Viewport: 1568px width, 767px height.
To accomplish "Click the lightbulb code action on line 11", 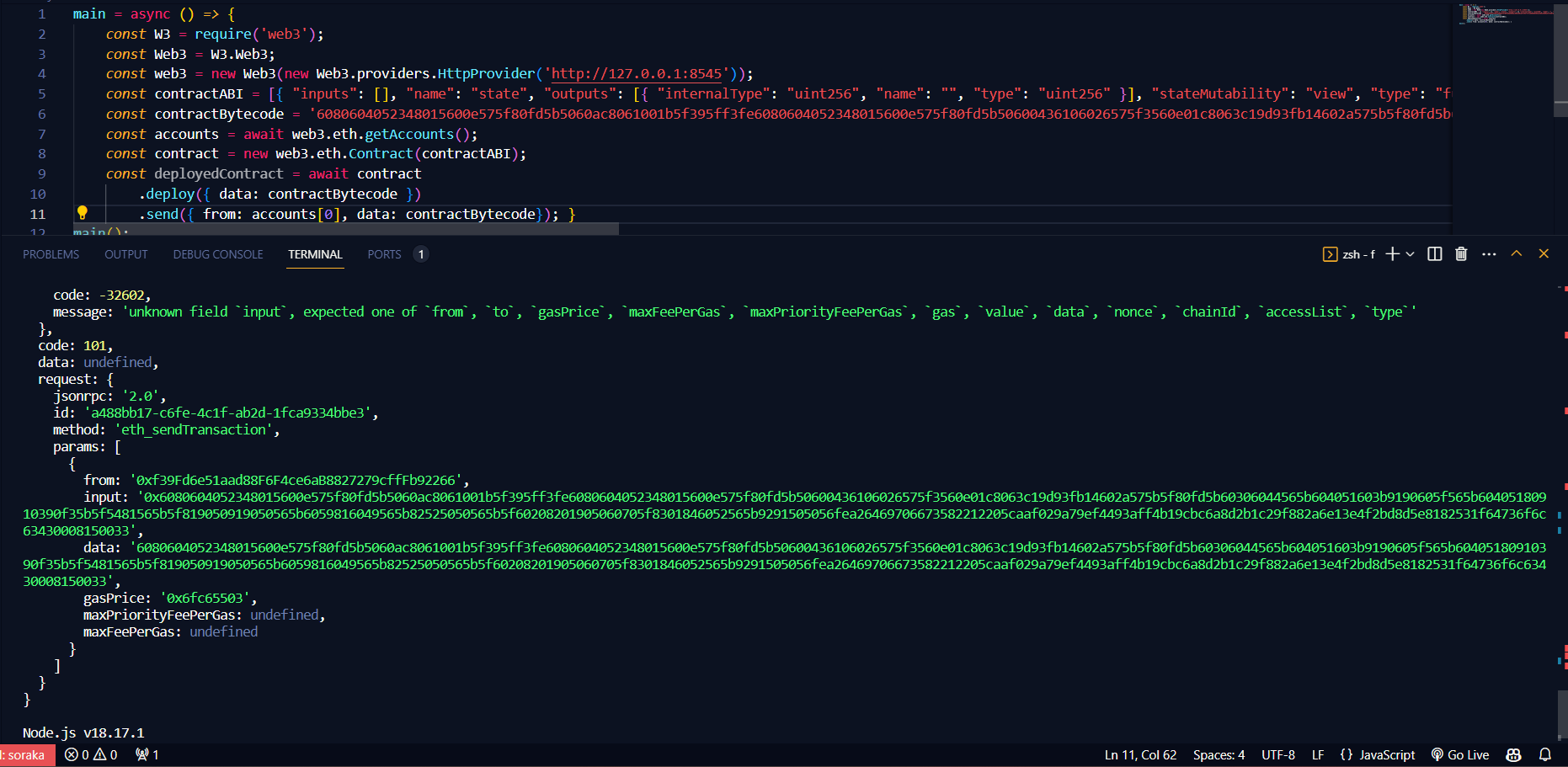I will pyautogui.click(x=82, y=214).
